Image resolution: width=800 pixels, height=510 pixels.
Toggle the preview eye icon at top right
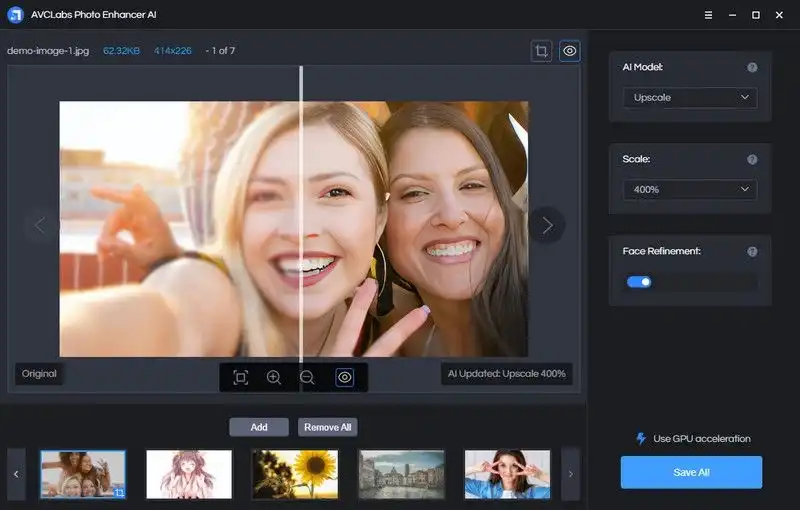(570, 51)
